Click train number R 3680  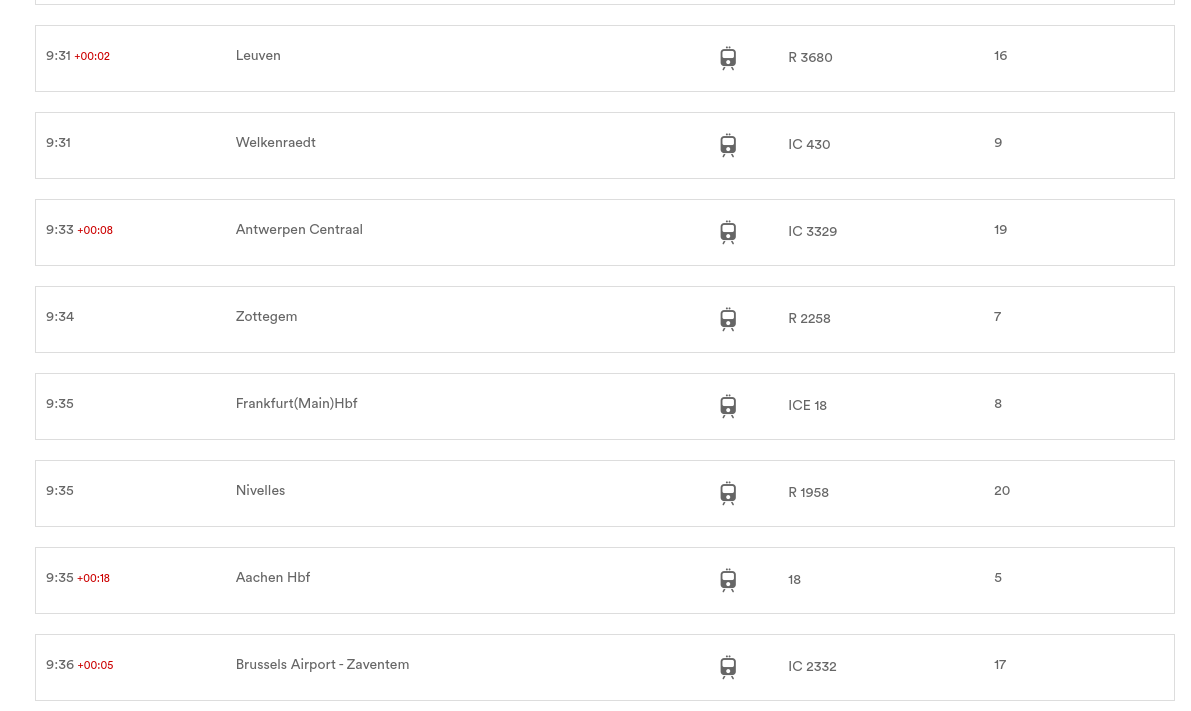click(810, 58)
